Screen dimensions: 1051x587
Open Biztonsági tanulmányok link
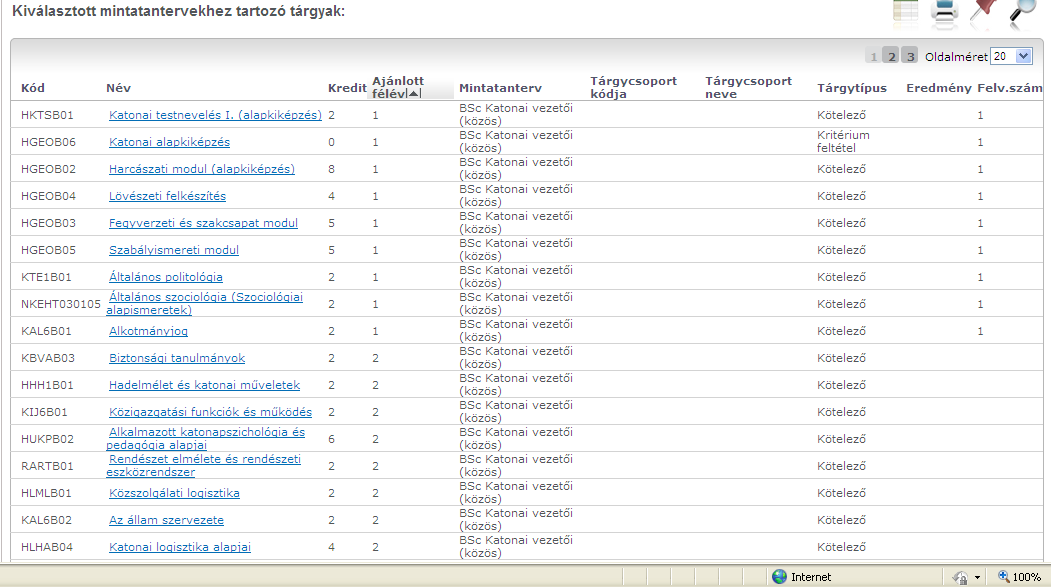(177, 358)
